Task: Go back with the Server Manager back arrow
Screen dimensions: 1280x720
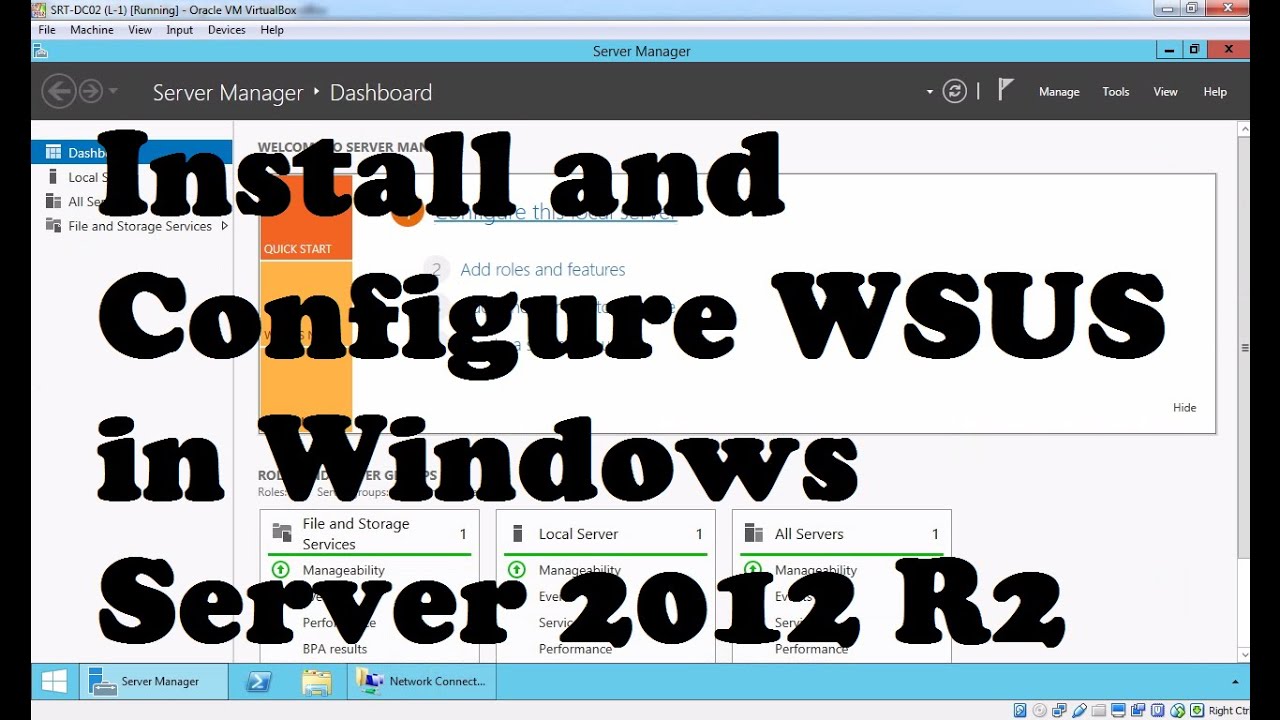Action: tap(58, 92)
